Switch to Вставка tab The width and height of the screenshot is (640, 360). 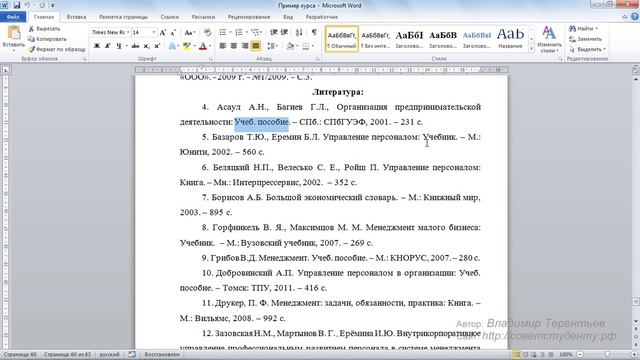[x=76, y=17]
